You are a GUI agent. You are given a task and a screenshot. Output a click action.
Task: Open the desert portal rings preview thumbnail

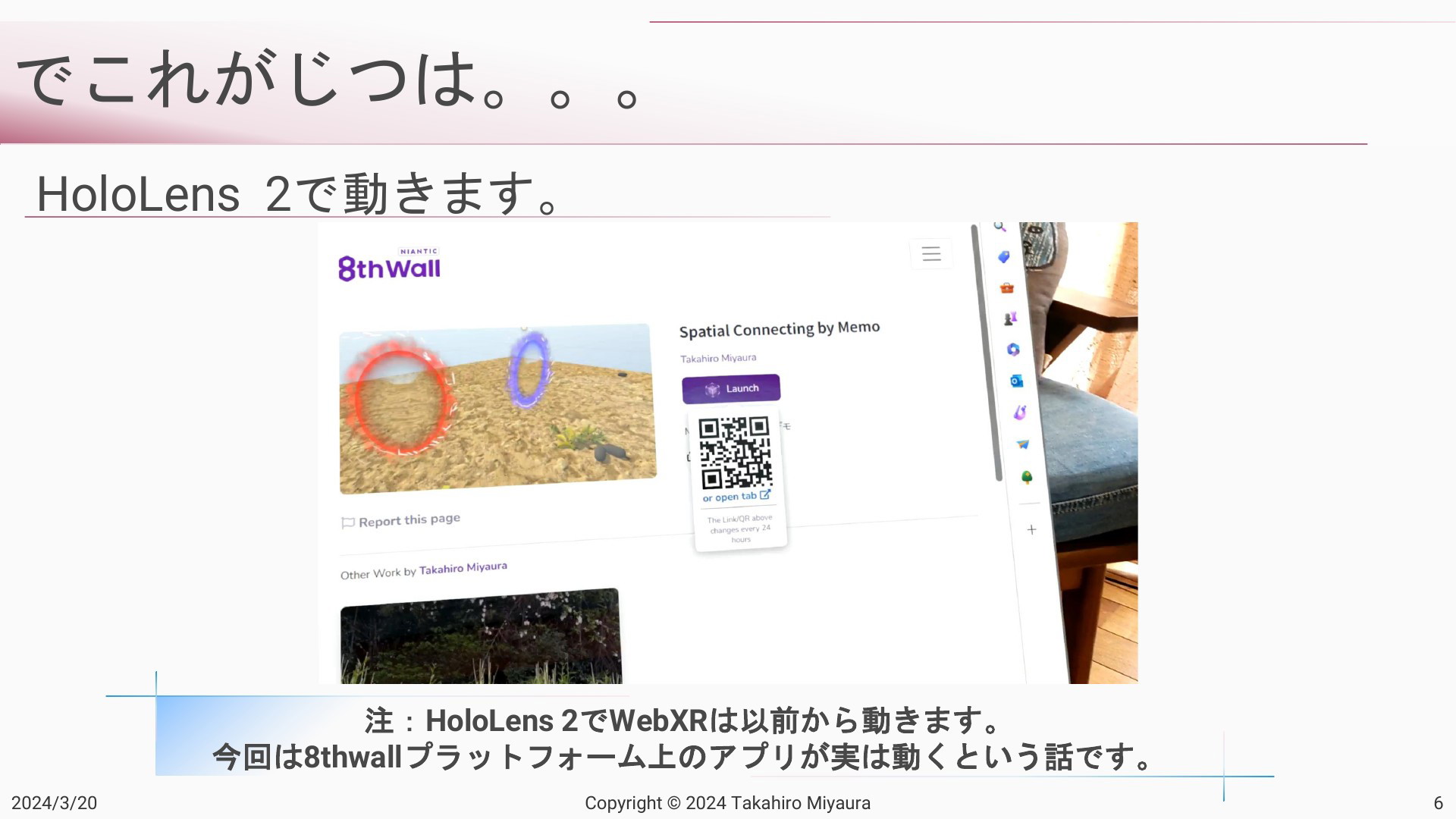pos(497,409)
